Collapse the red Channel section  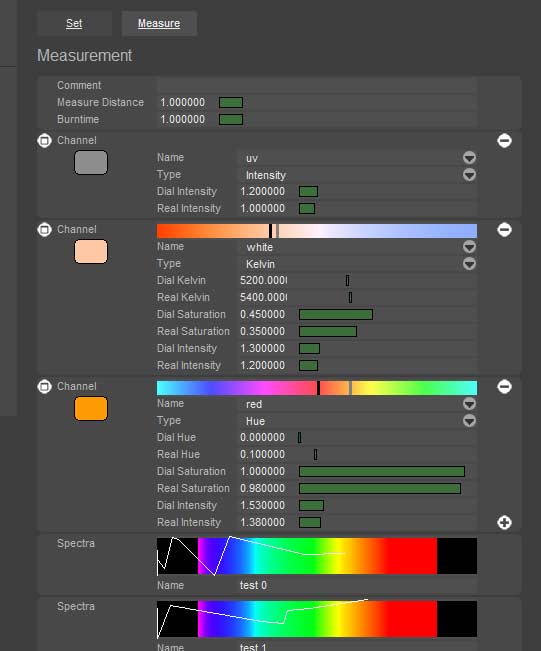pos(44,387)
